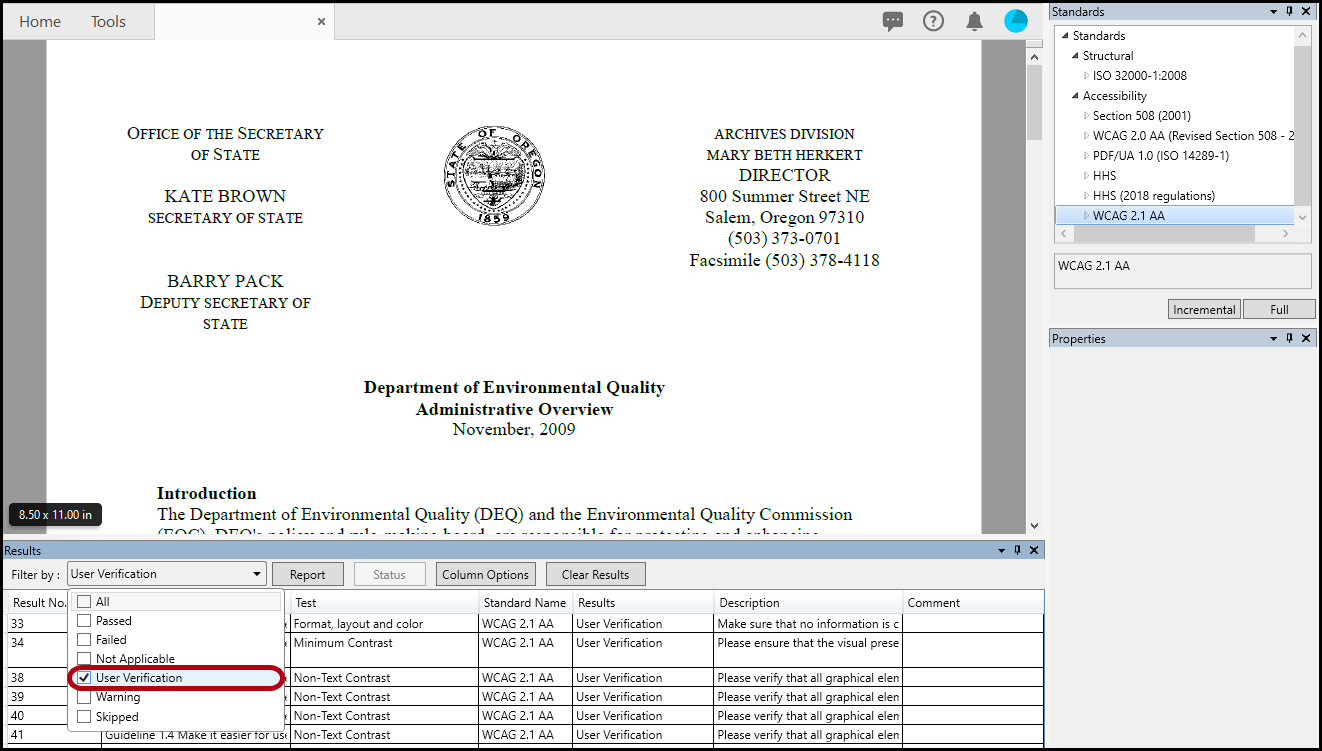Click the 'Please ensure that the visual' description cell
1322x751 pixels.
click(808, 651)
